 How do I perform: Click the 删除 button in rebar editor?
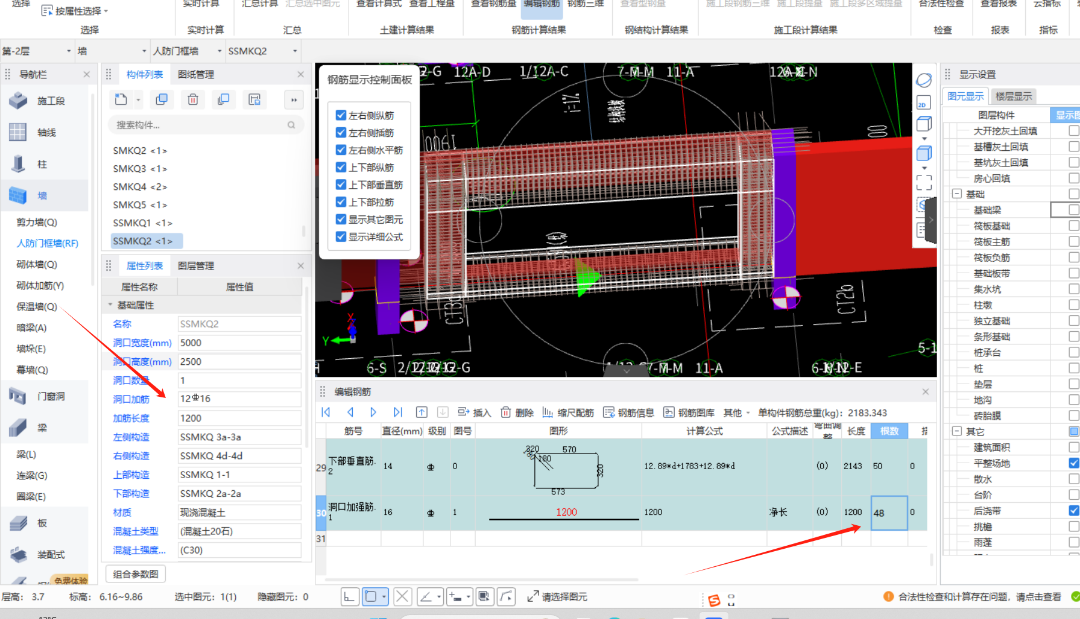517,412
